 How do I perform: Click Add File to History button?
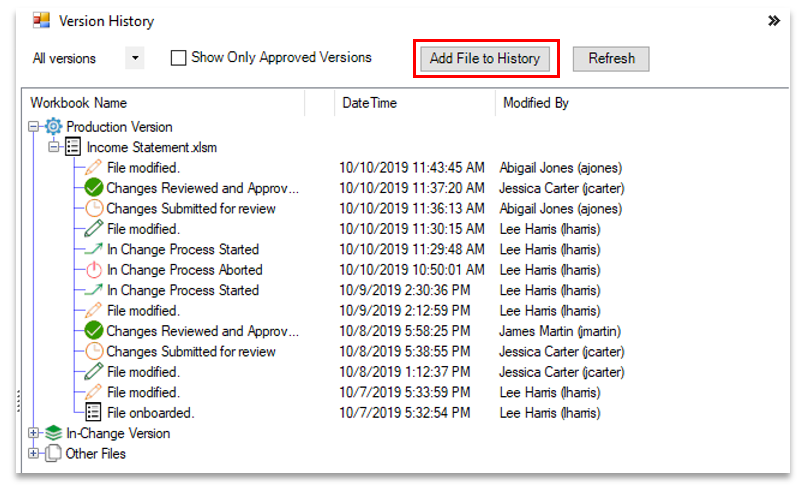coord(485,58)
